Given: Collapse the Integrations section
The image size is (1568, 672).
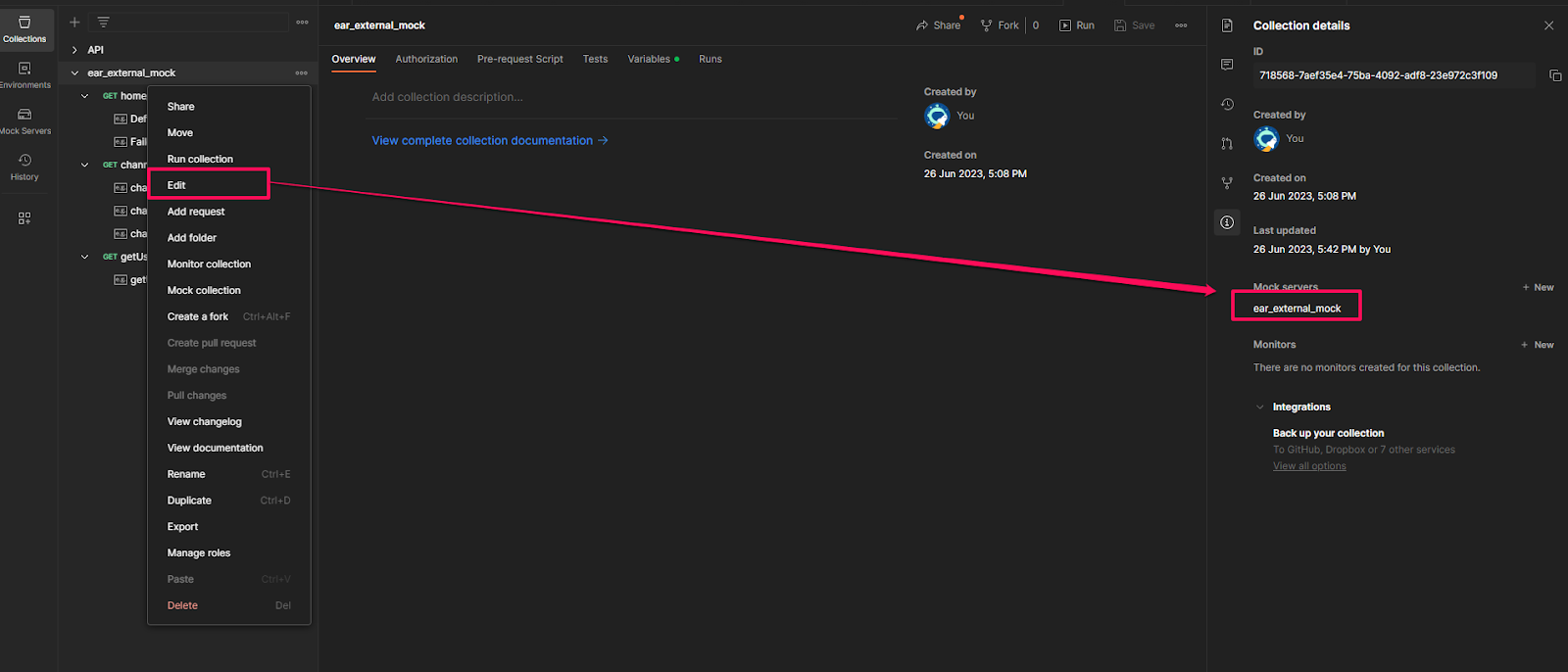Looking at the screenshot, I should point(1260,407).
